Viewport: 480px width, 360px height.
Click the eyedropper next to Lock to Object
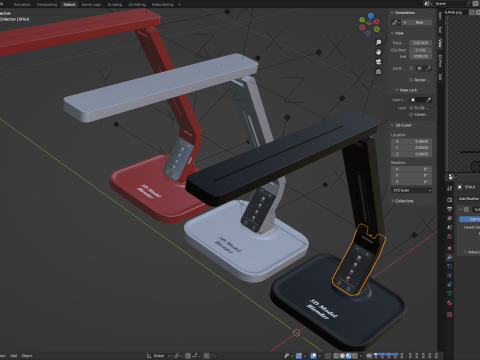pos(429,100)
